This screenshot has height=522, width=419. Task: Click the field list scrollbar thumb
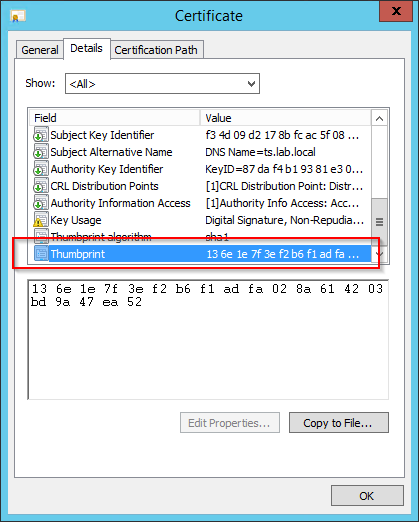click(x=379, y=222)
